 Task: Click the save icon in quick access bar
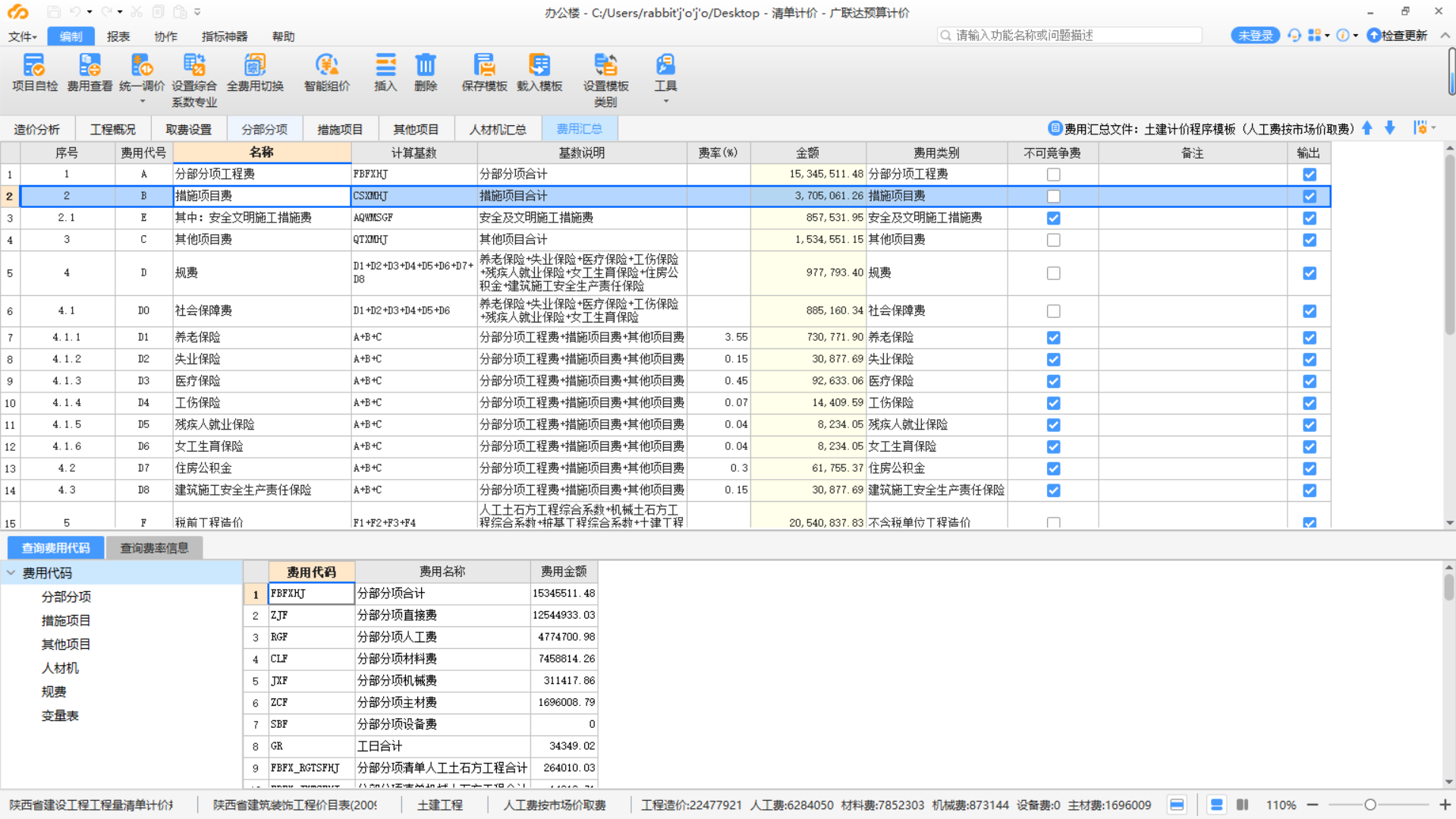point(53,12)
